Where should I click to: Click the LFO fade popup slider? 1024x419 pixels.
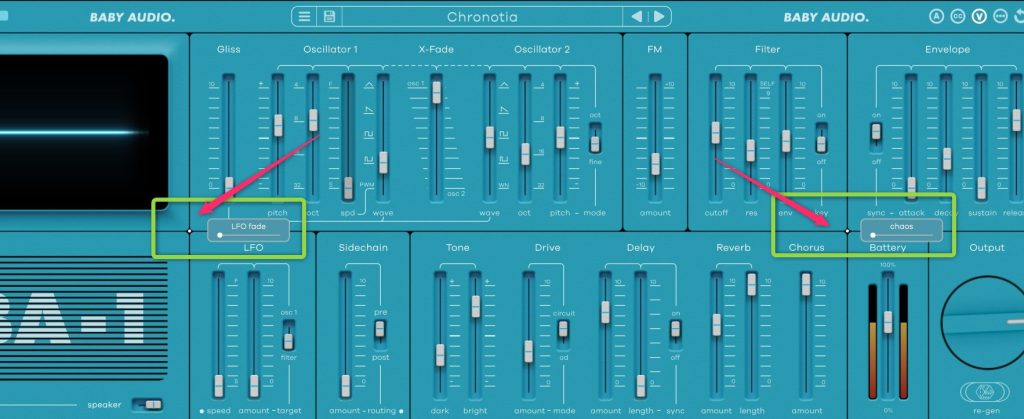pyautogui.click(x=248, y=231)
